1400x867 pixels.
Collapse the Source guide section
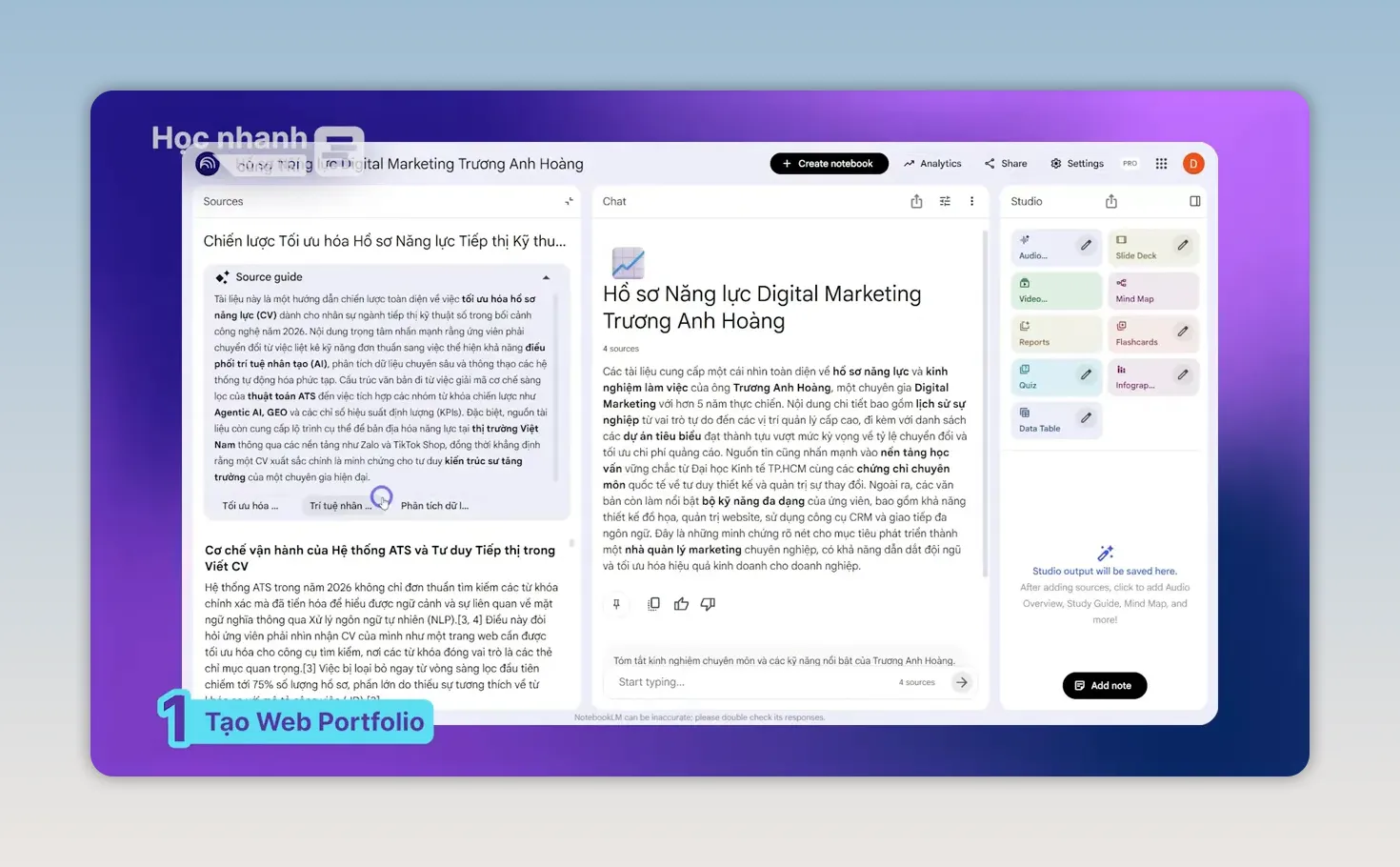tap(546, 277)
